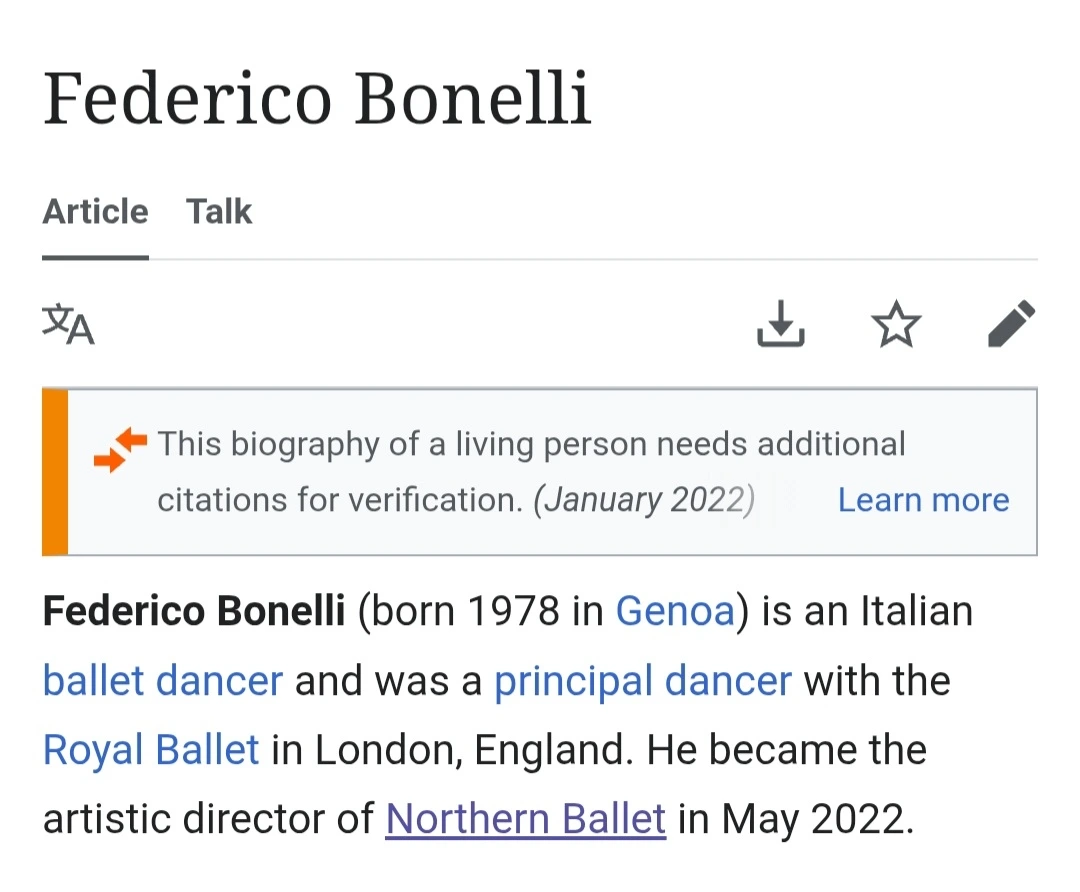Open the principal dancer link

643,680
